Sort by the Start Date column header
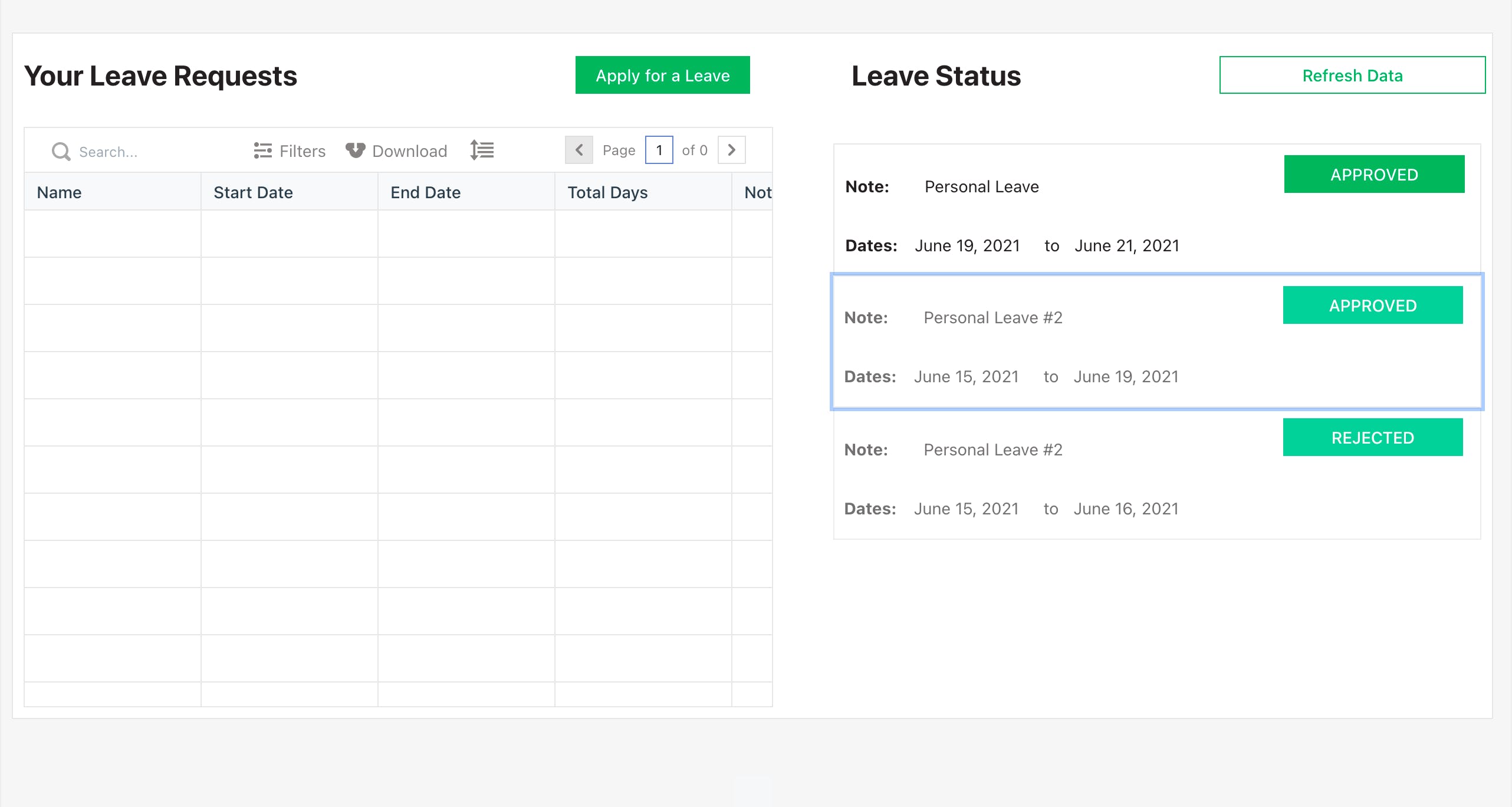The image size is (1512, 807). tap(253, 192)
